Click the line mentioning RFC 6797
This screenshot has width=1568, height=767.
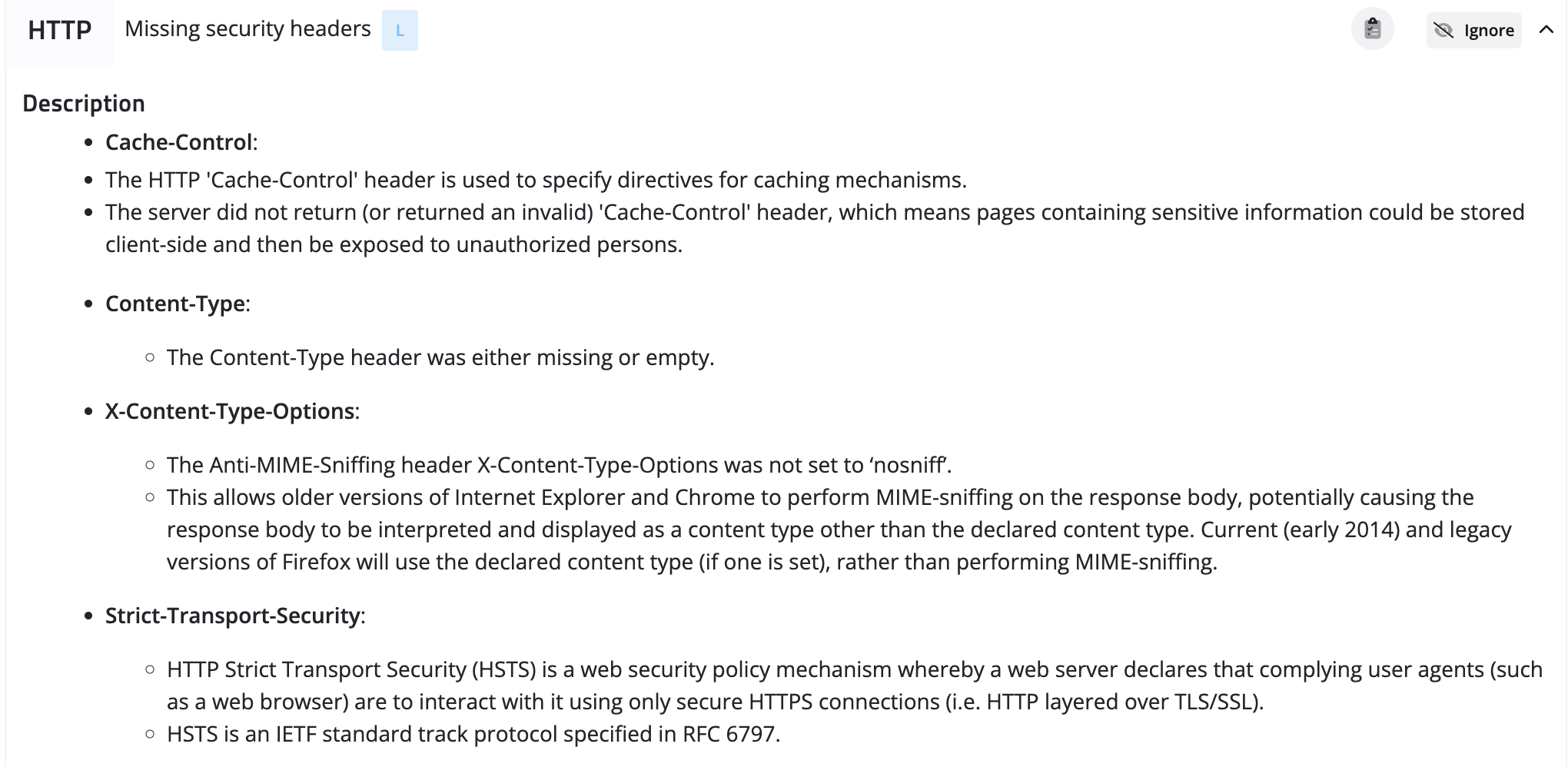click(x=473, y=734)
